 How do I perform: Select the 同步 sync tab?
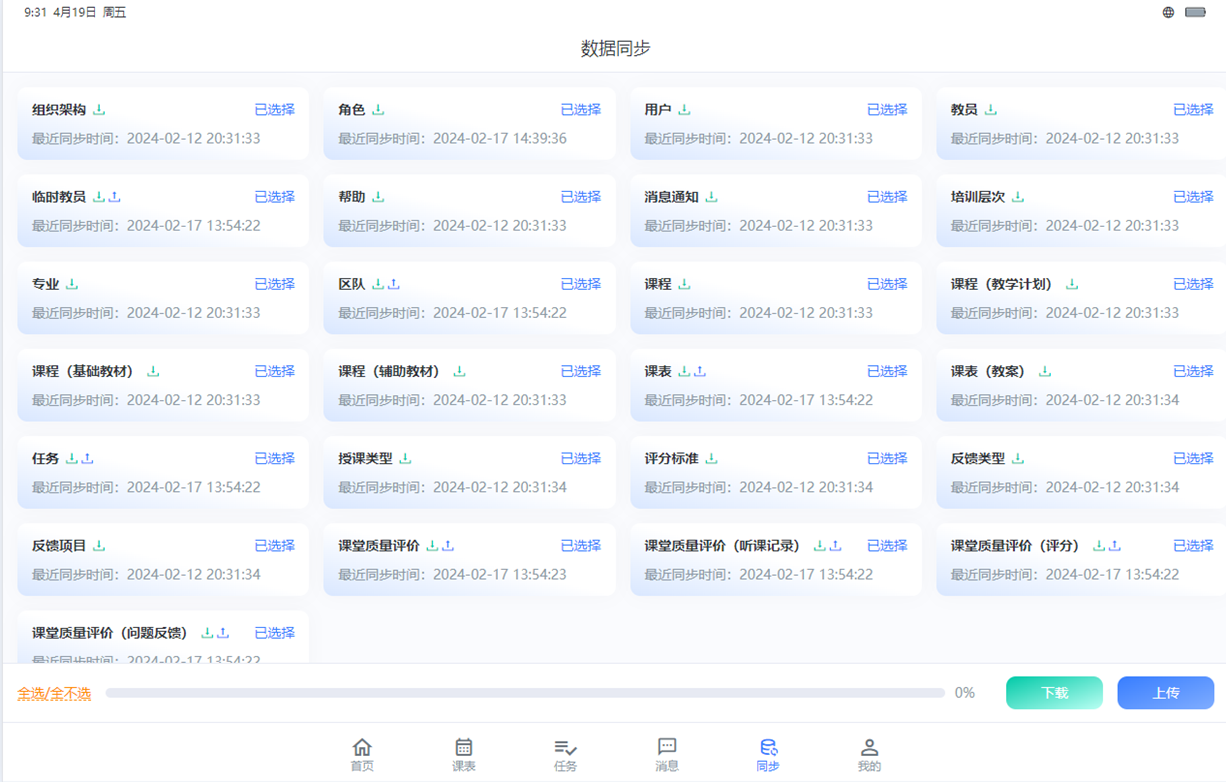[768, 754]
